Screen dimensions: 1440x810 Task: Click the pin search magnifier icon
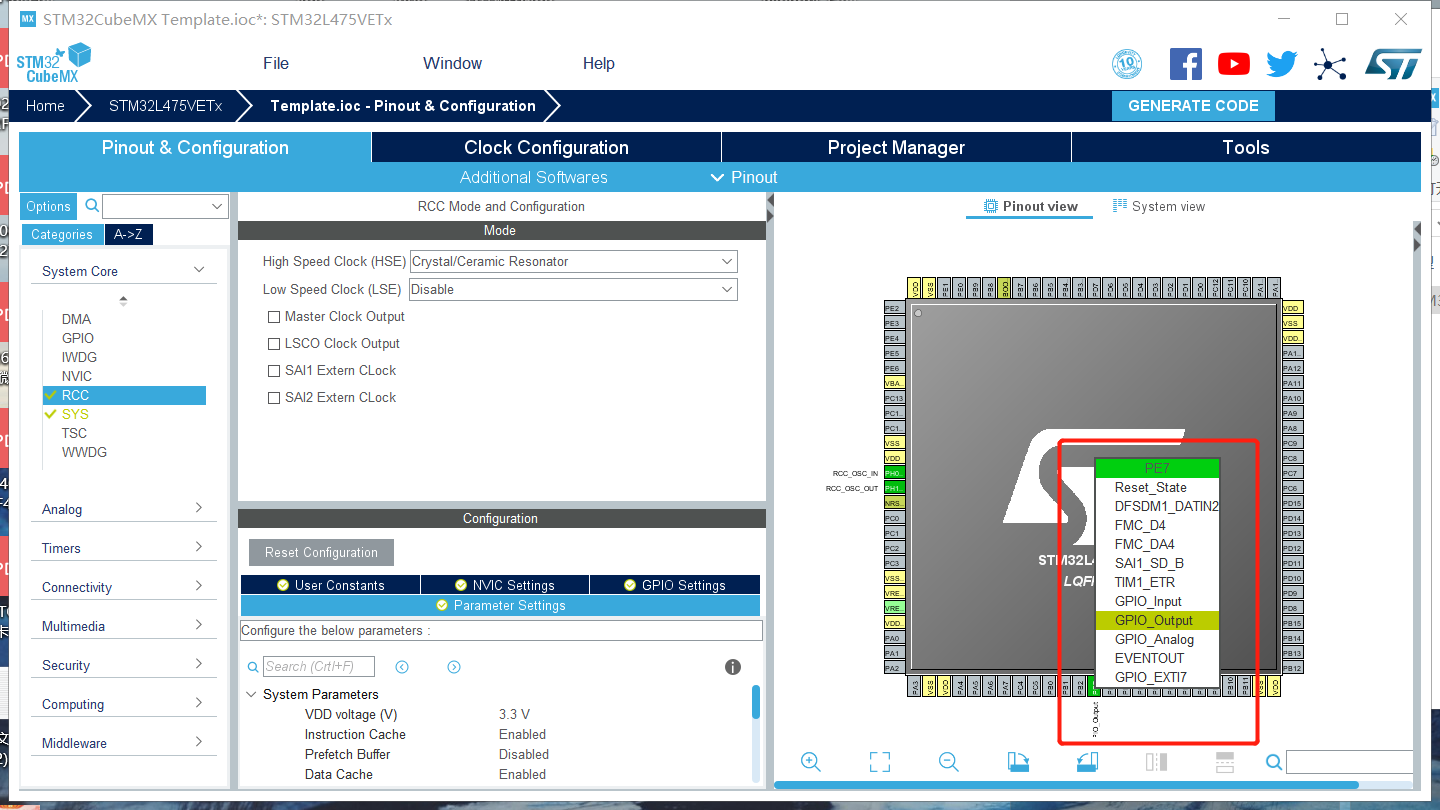(1273, 762)
